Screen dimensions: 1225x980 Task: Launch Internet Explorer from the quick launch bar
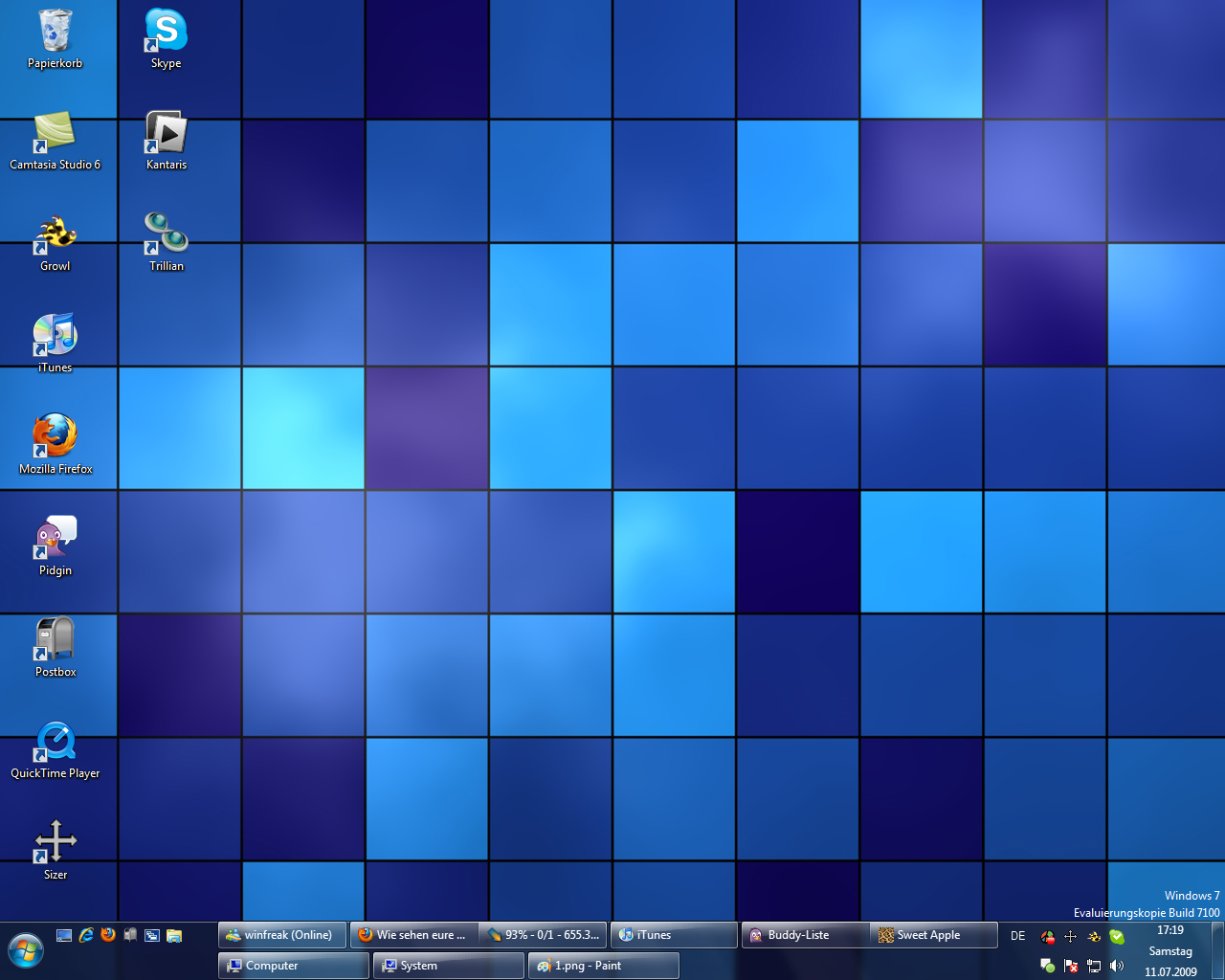point(86,935)
